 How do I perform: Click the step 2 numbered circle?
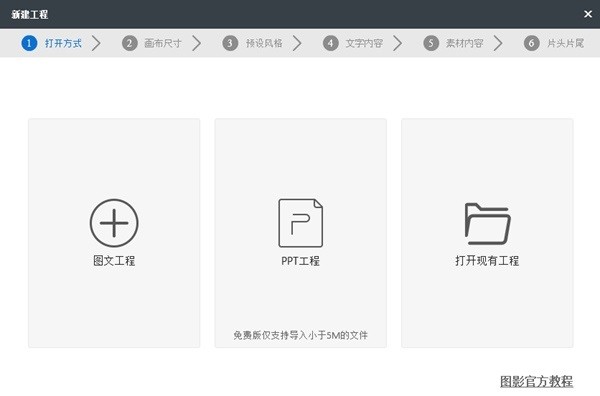point(129,43)
